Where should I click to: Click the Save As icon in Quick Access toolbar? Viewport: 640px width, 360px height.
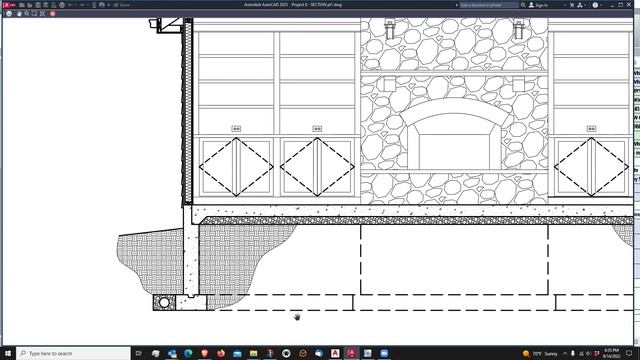click(x=45, y=5)
